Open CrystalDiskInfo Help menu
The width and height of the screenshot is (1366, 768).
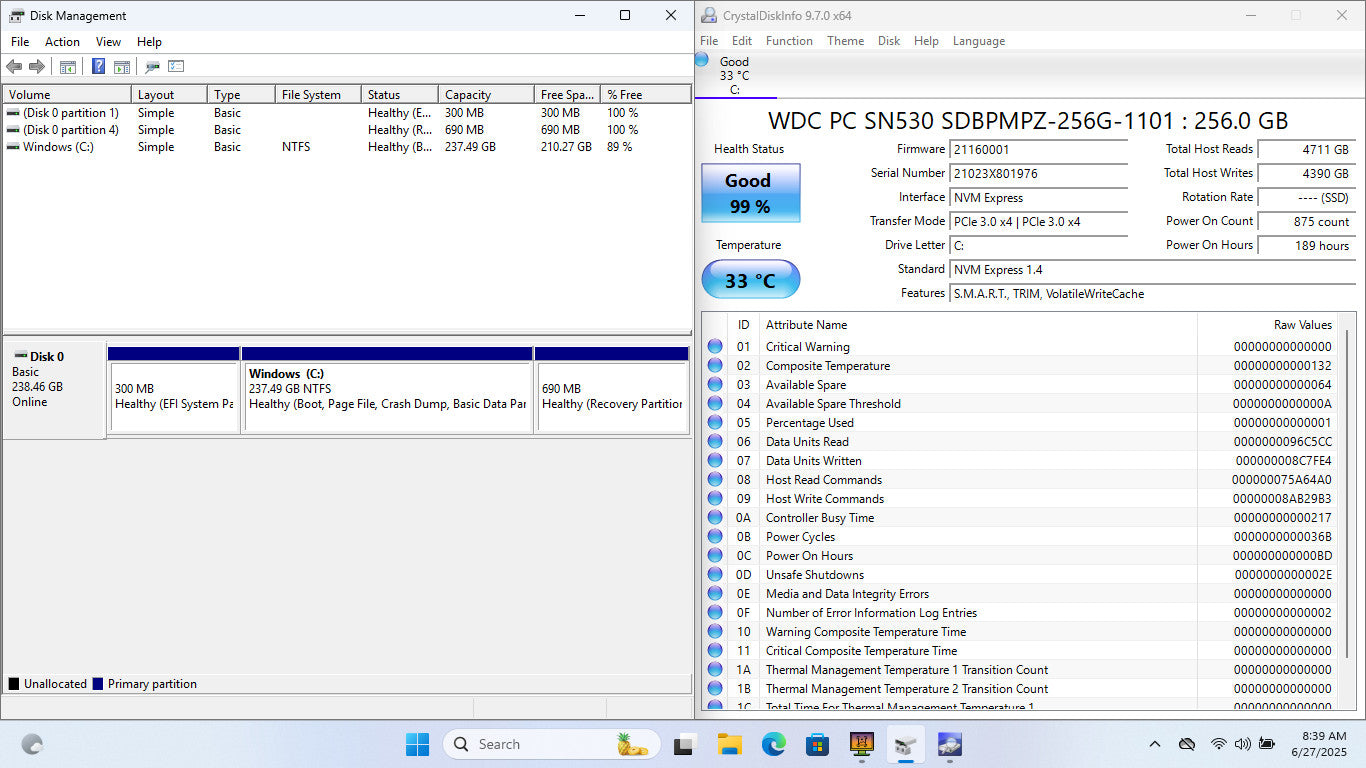(926, 41)
